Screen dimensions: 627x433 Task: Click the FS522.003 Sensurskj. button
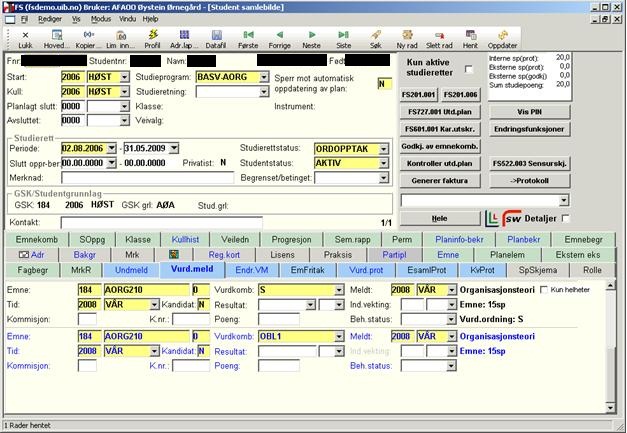(529, 164)
